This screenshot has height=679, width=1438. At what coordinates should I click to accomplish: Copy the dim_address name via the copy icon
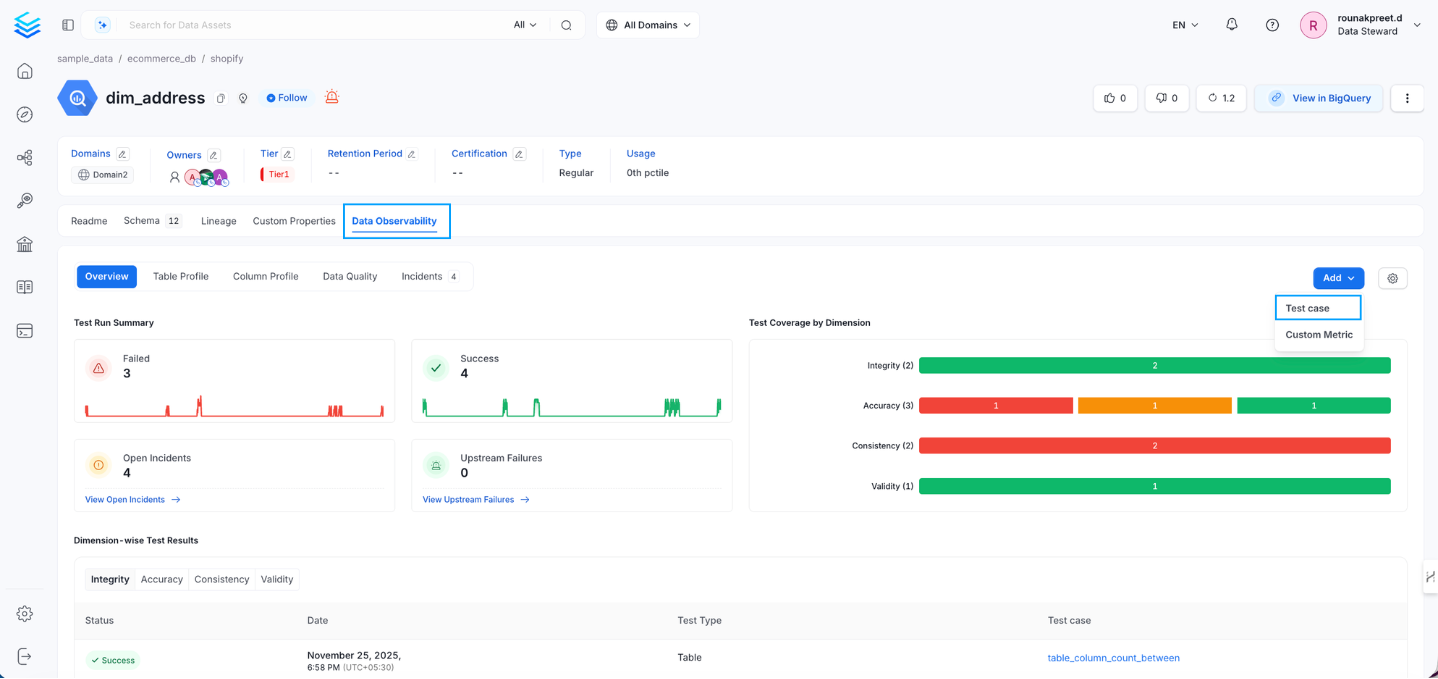click(x=222, y=97)
